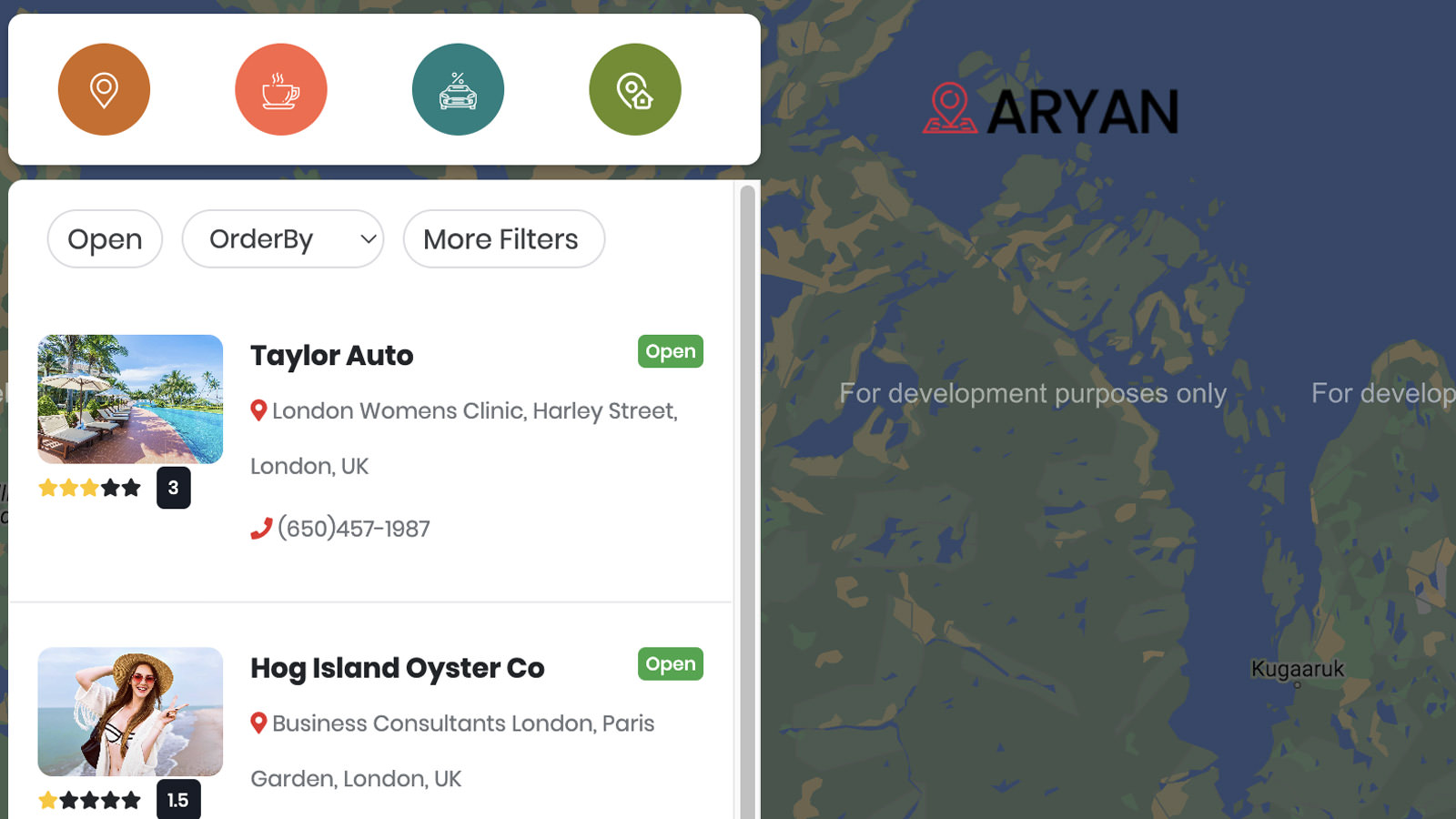1456x819 pixels.
Task: Click the OrderBy chevron arrow
Action: coord(368,239)
